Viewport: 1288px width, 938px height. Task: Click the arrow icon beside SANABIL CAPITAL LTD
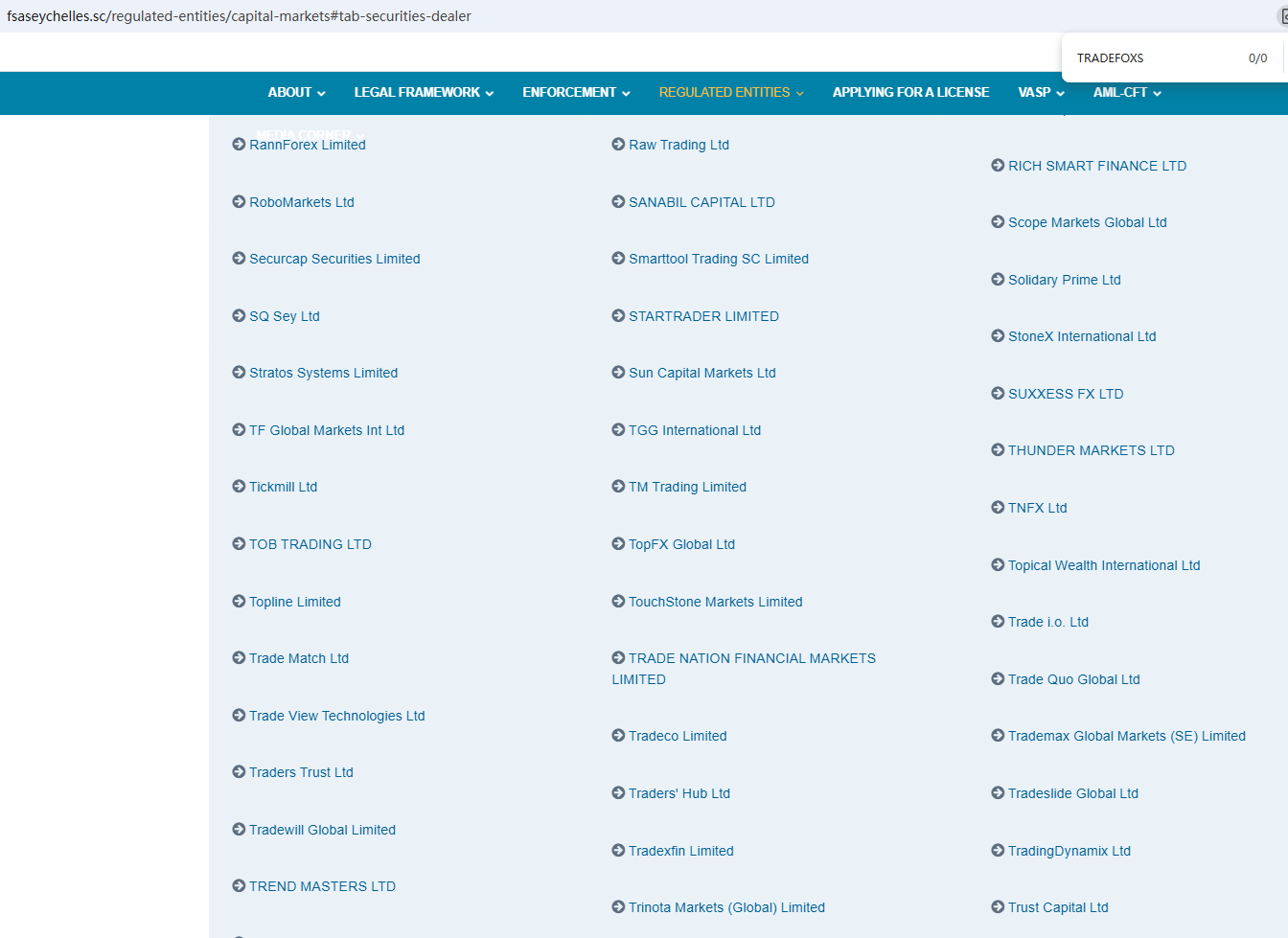pos(618,202)
